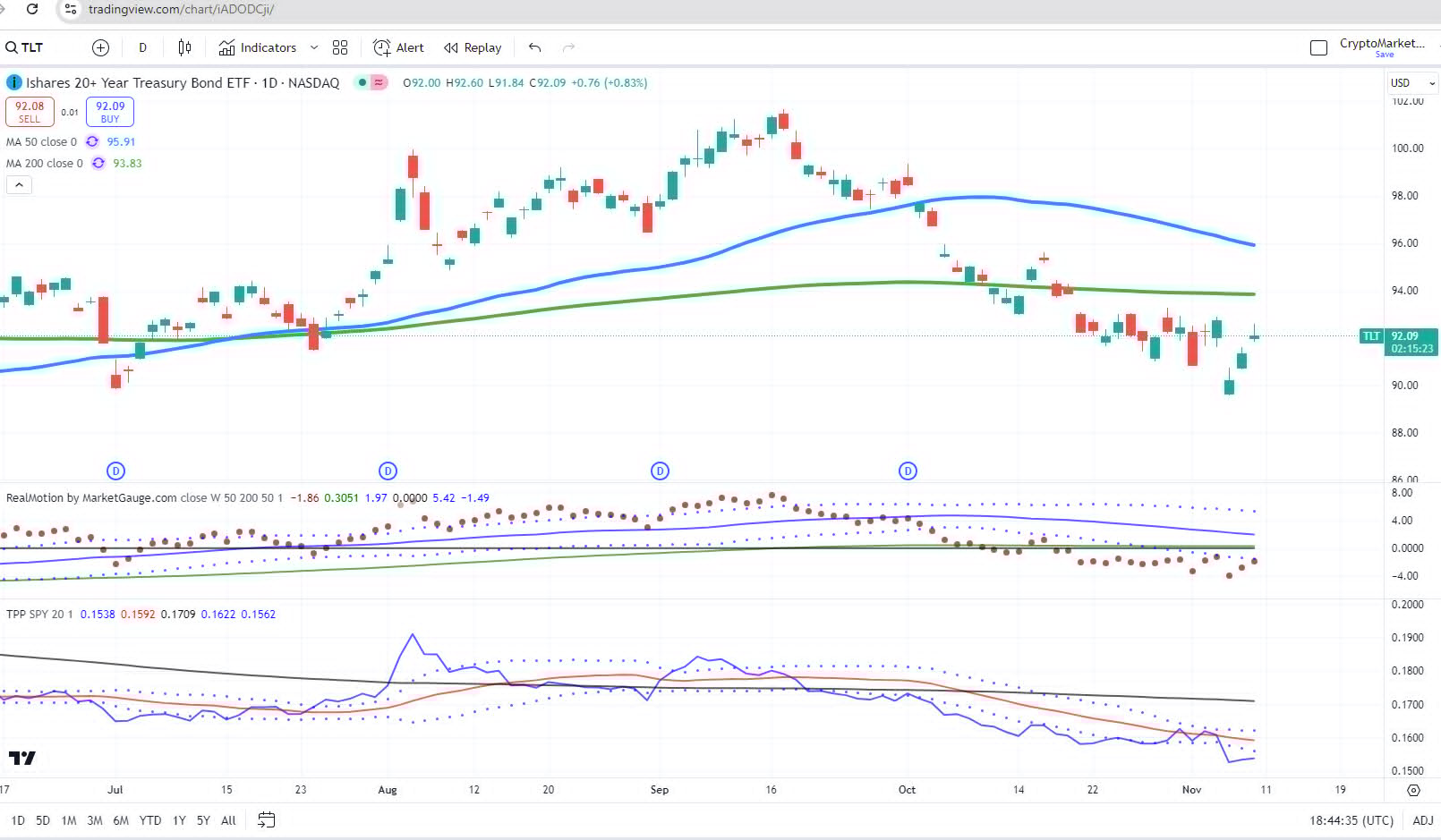Click the Save link under layout name
Viewport: 1441px width, 840px height.
[x=1385, y=55]
